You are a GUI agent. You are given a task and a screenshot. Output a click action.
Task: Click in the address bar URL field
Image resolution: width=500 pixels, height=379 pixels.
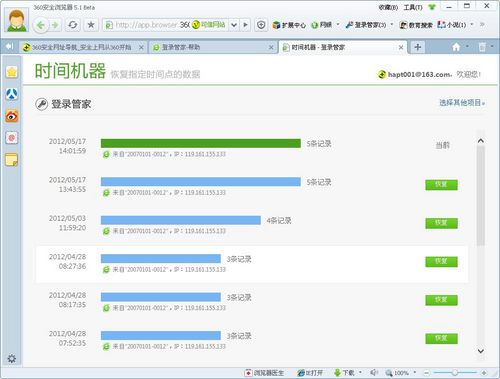152,25
